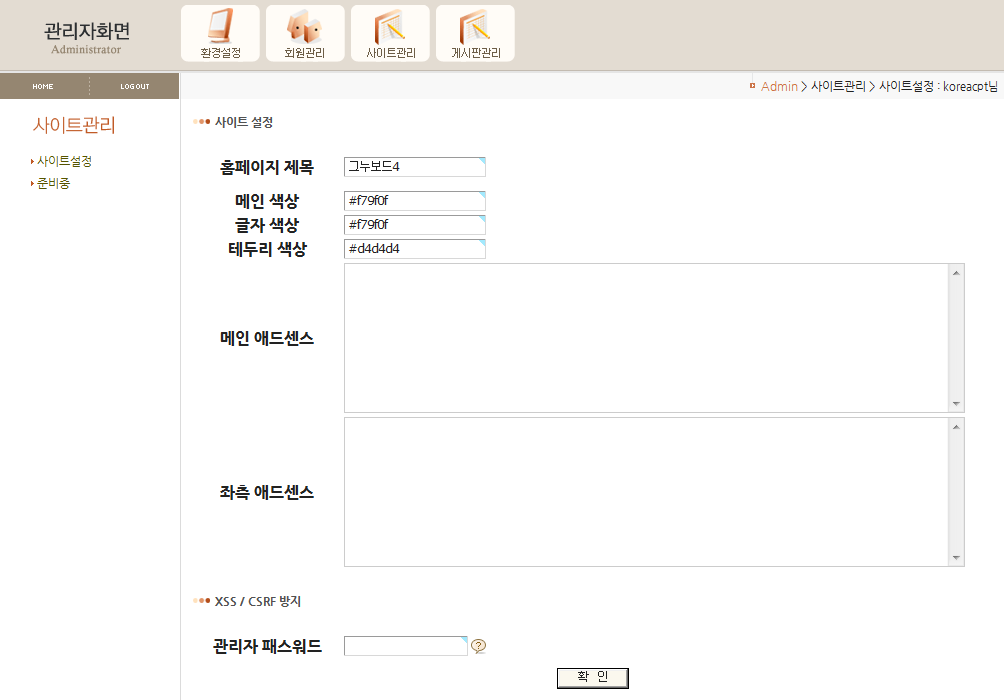Focus the 관리자 패스워드 password field
Screen dimensions: 1005x700
pyautogui.click(x=405, y=646)
